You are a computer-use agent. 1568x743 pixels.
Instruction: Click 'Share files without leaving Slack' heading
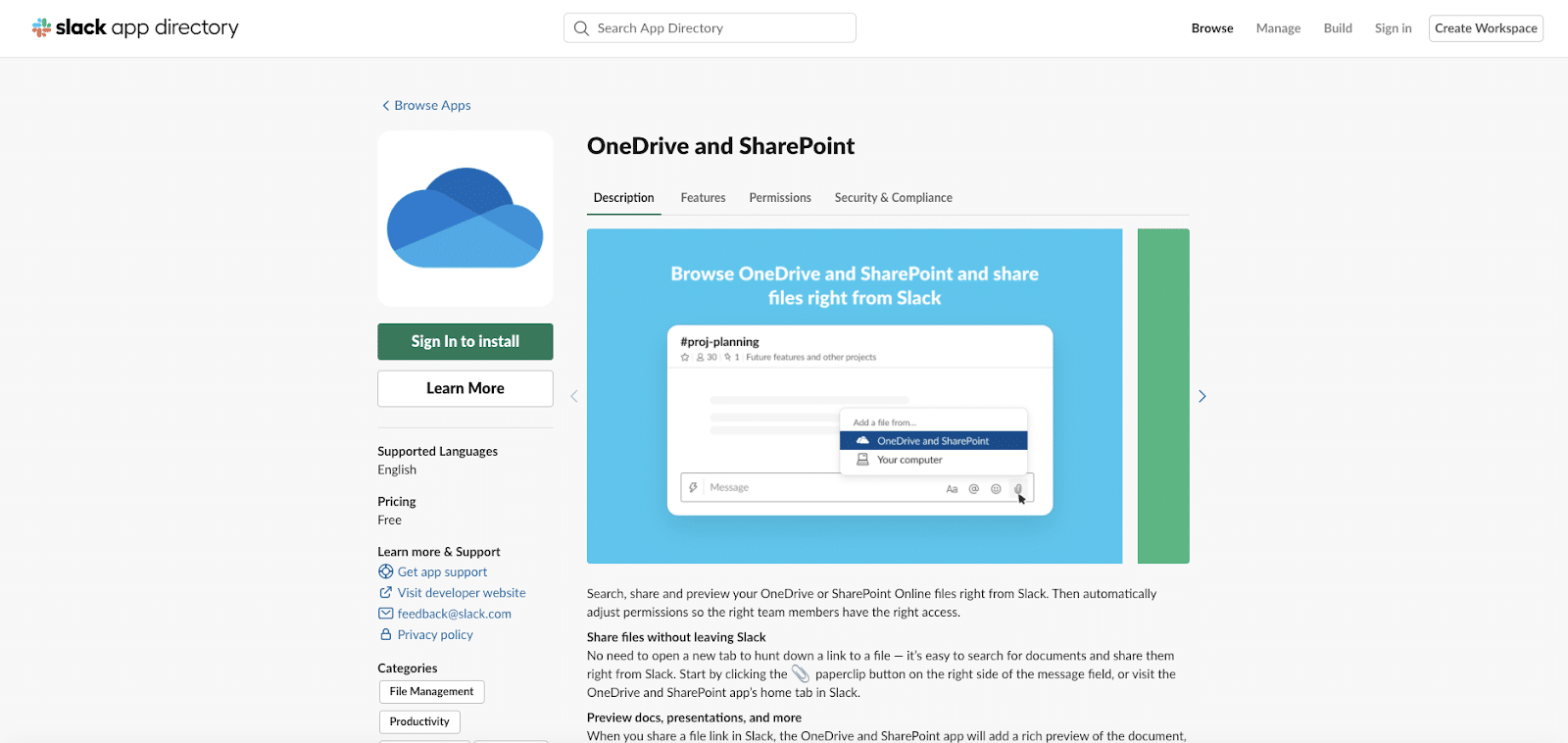(x=676, y=637)
